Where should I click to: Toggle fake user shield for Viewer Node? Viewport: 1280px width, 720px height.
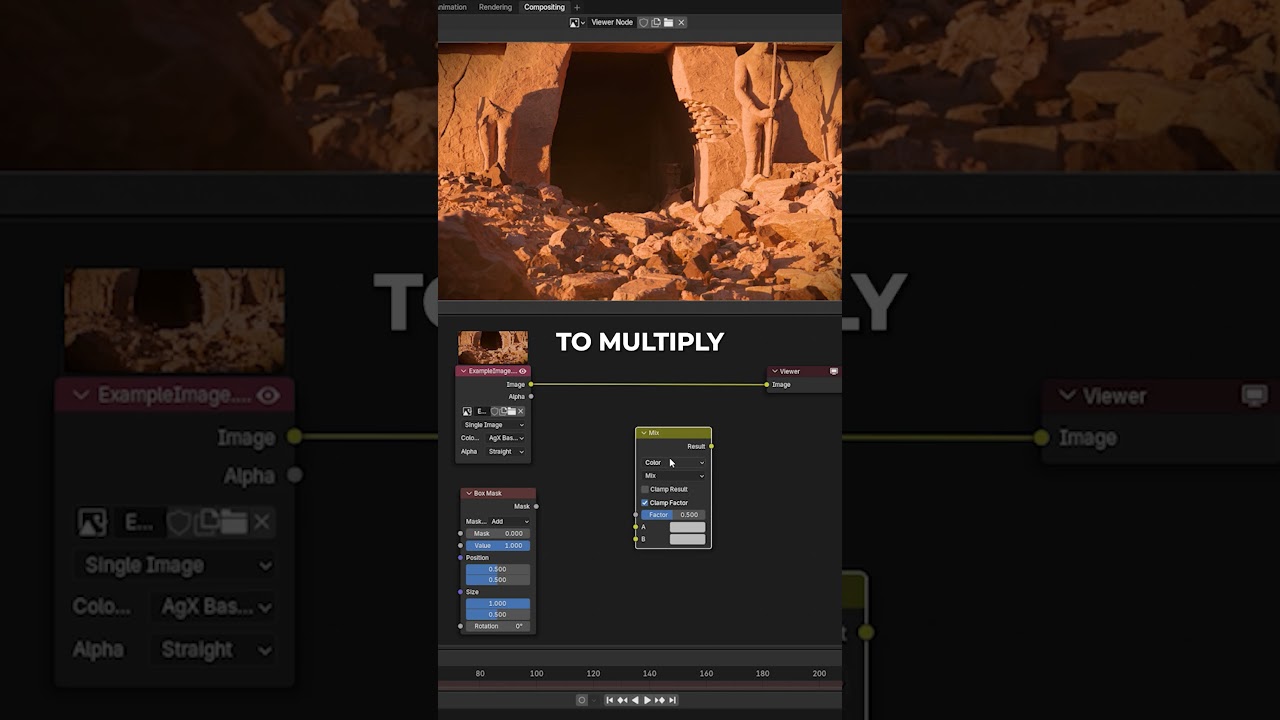point(644,22)
